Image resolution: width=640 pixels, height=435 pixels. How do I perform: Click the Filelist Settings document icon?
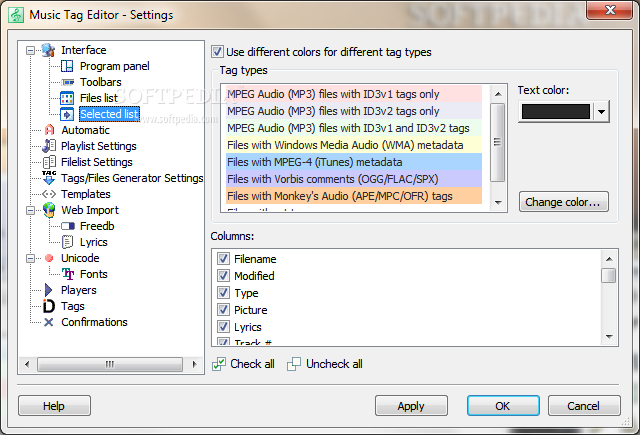tap(49, 162)
